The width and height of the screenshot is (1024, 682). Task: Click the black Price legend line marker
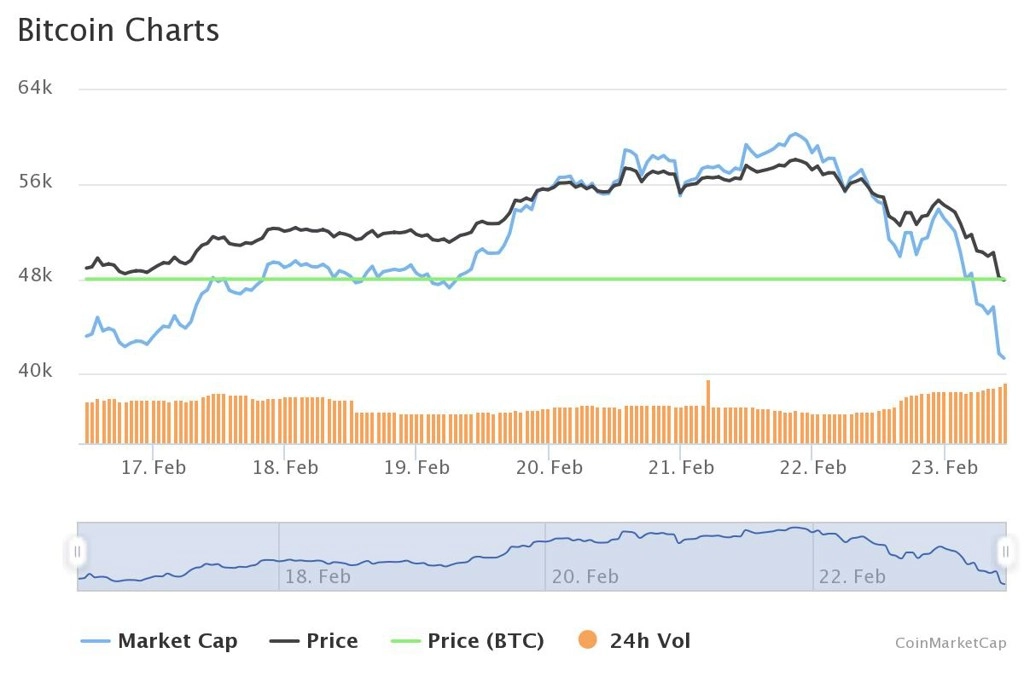284,641
